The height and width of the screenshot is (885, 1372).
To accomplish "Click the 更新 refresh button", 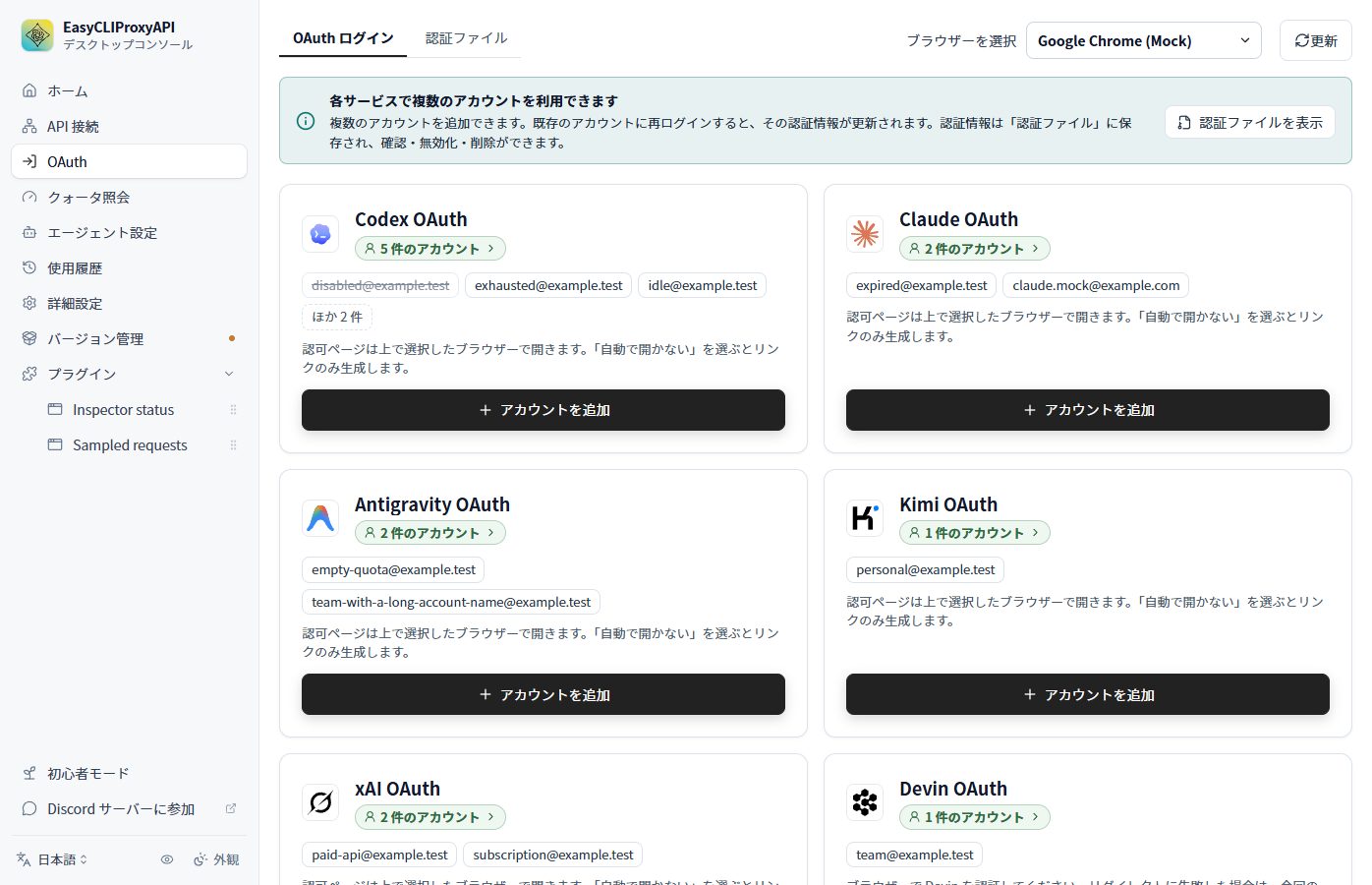I will point(1316,40).
